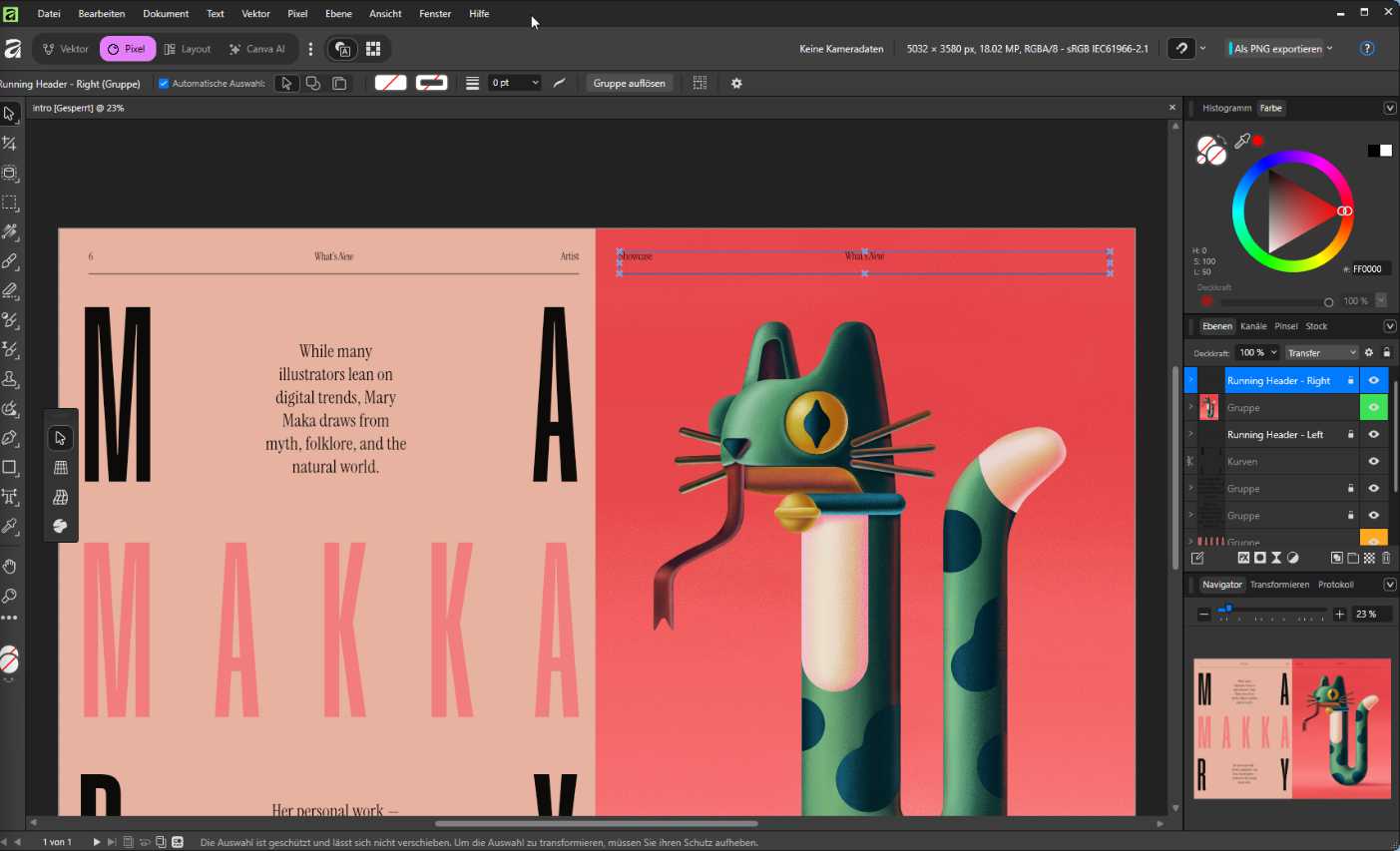Expand the Running Header - Left group
The image size is (1400, 851).
coord(1190,434)
